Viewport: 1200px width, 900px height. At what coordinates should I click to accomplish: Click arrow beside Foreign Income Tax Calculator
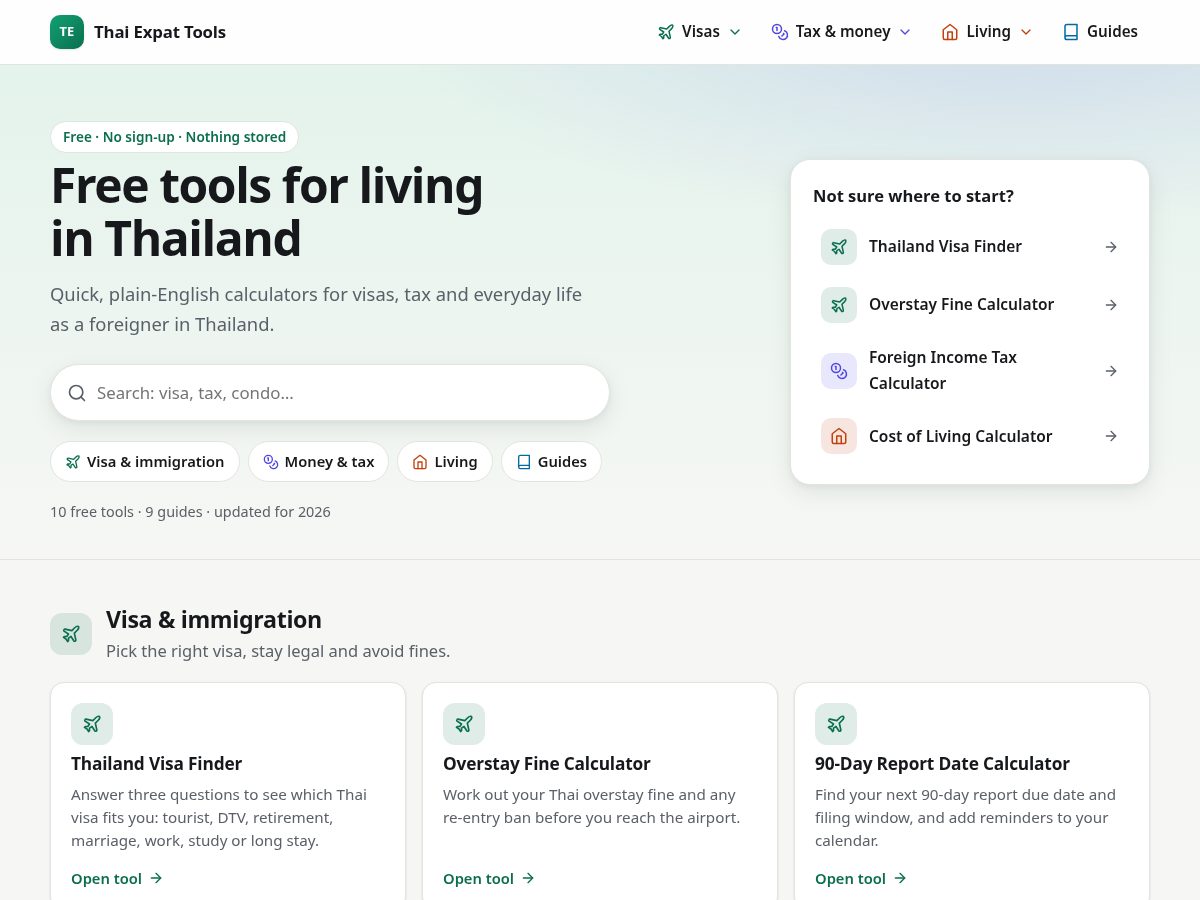pos(1111,371)
